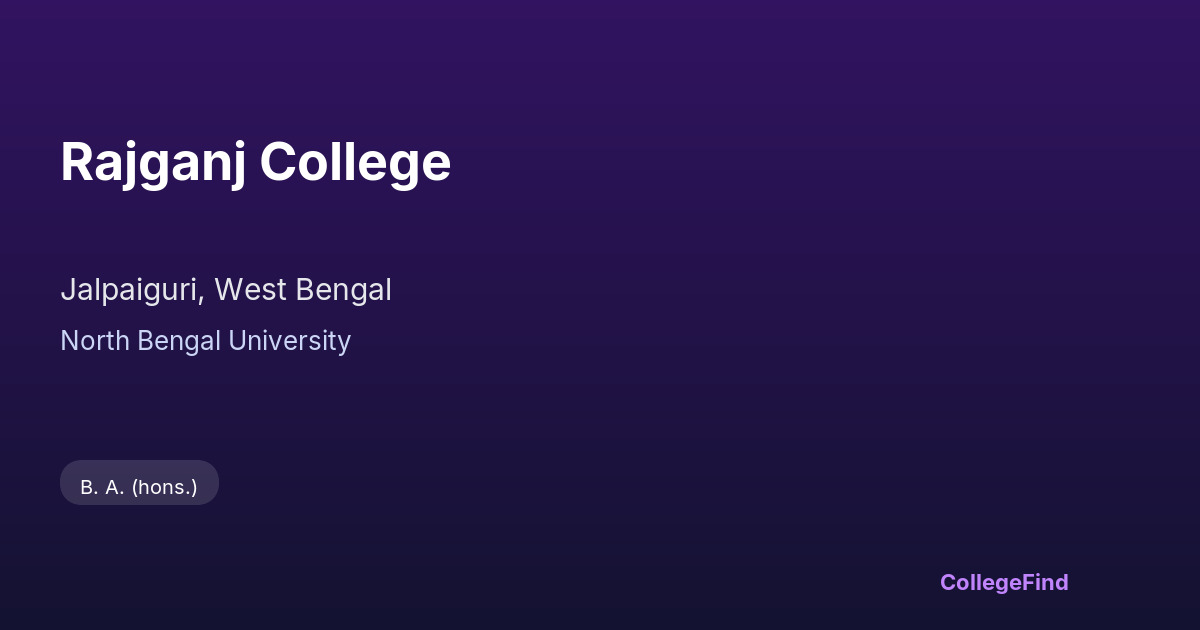1200x630 pixels.
Task: Click "(hons.)" inside the course pill
Action: coord(164,488)
